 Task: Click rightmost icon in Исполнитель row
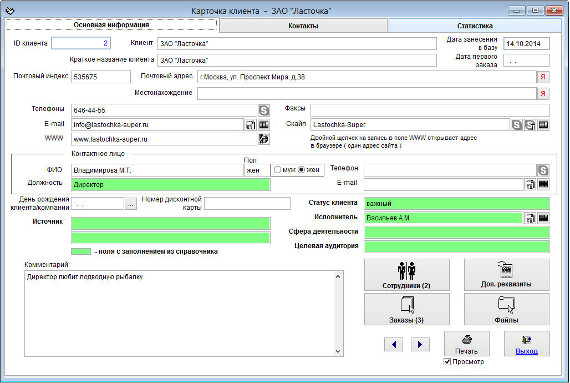coord(543,218)
